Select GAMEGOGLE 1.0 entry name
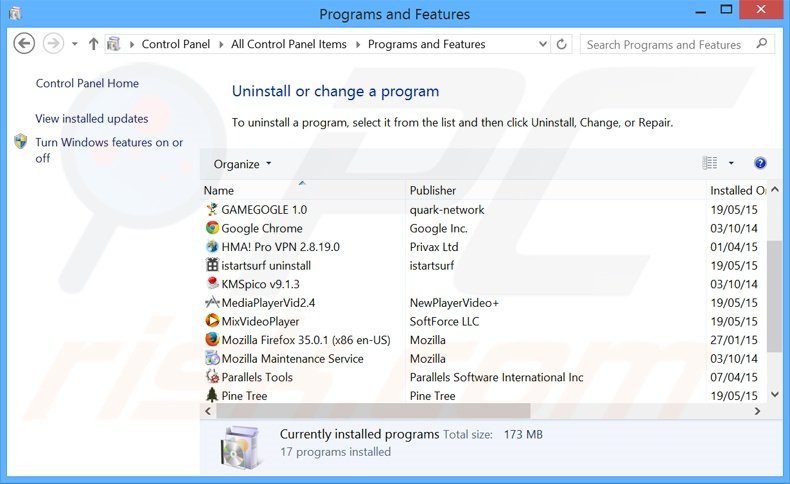The width and height of the screenshot is (790, 484). point(264,210)
